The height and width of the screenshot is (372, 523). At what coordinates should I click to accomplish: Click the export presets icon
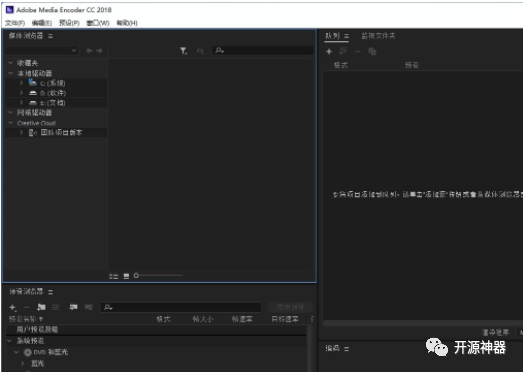coord(89,307)
